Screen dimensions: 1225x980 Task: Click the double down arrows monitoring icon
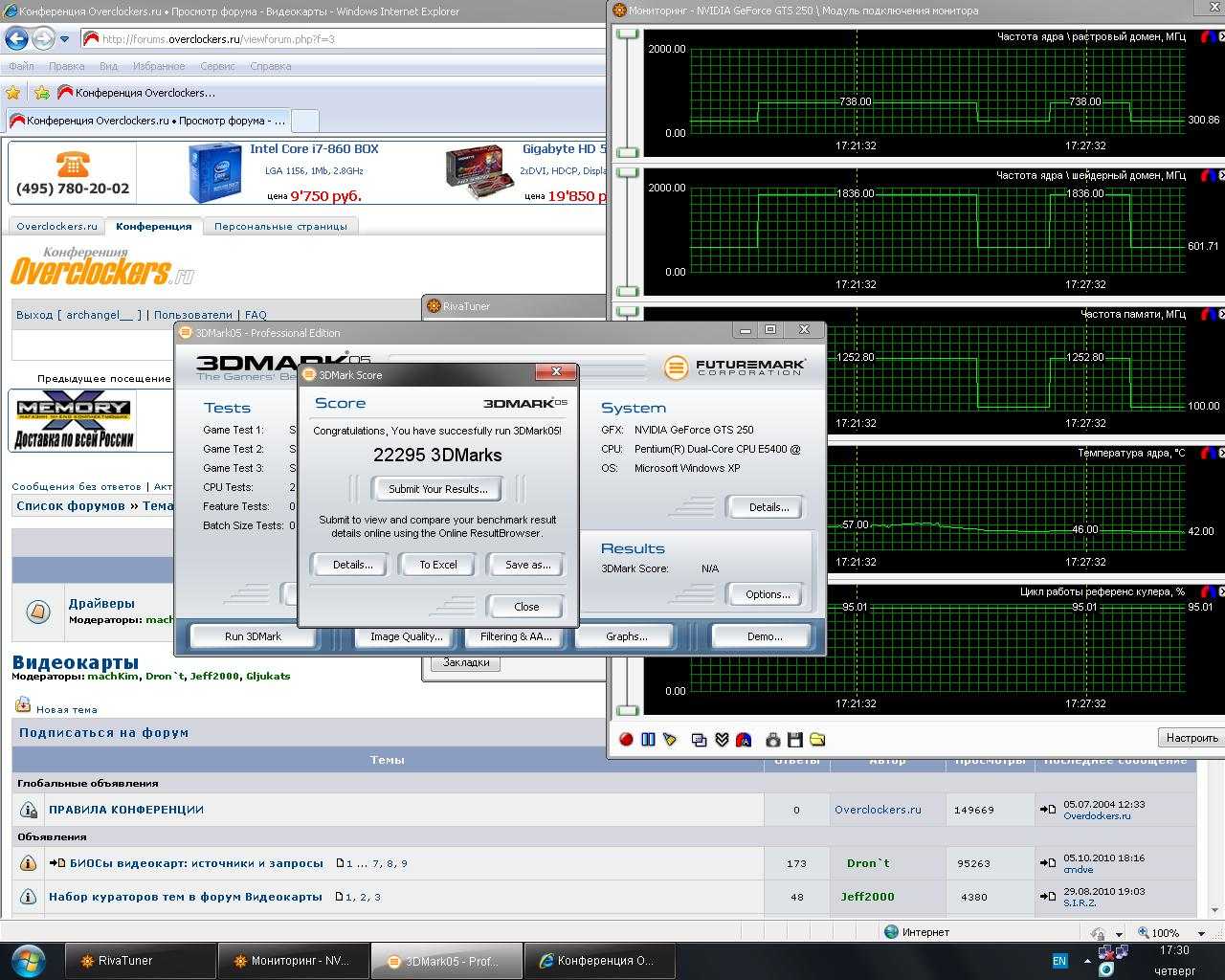pyautogui.click(x=722, y=740)
